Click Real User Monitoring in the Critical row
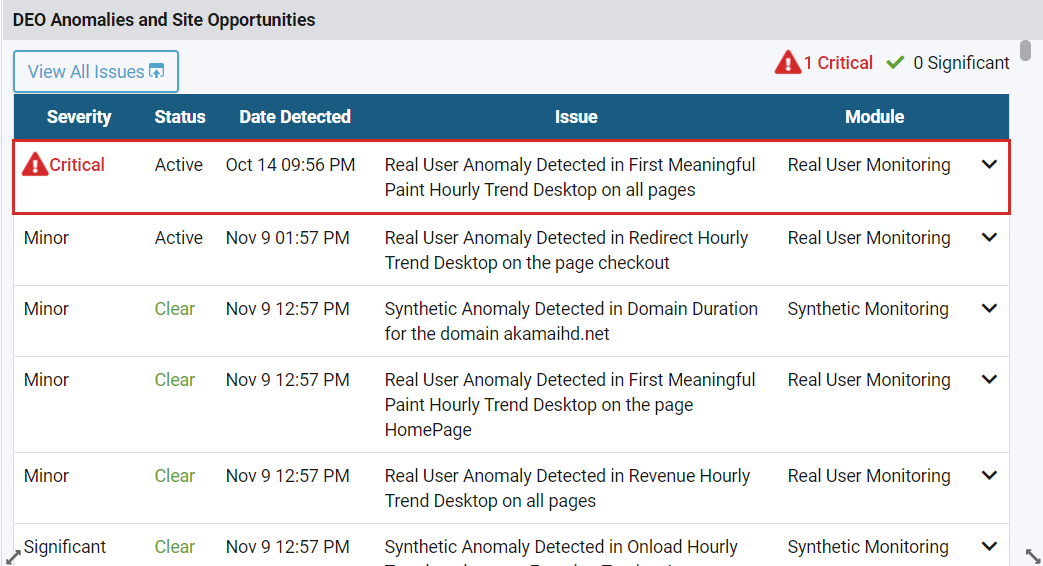The width and height of the screenshot is (1043, 566). click(869, 165)
